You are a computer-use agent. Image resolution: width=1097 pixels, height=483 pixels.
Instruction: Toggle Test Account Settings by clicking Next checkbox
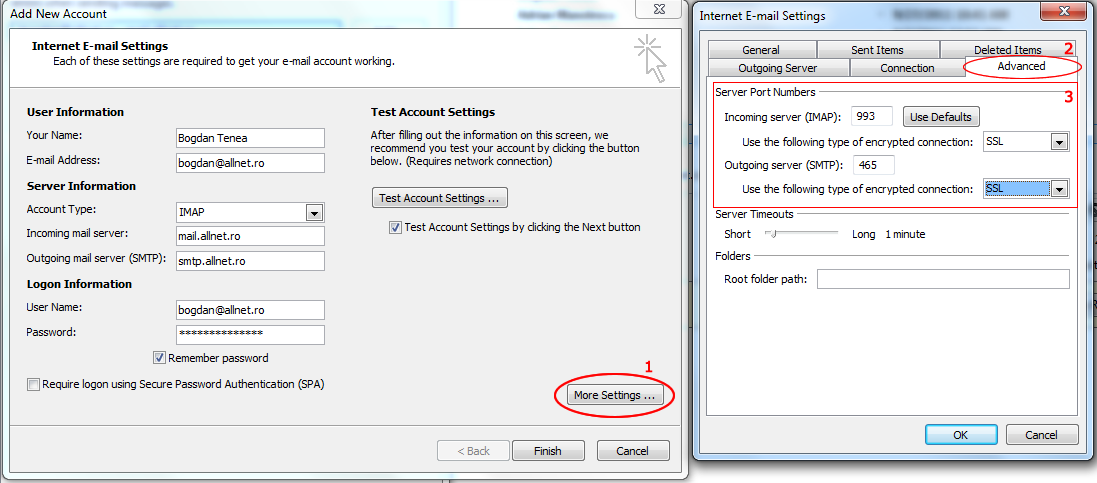pos(396,228)
